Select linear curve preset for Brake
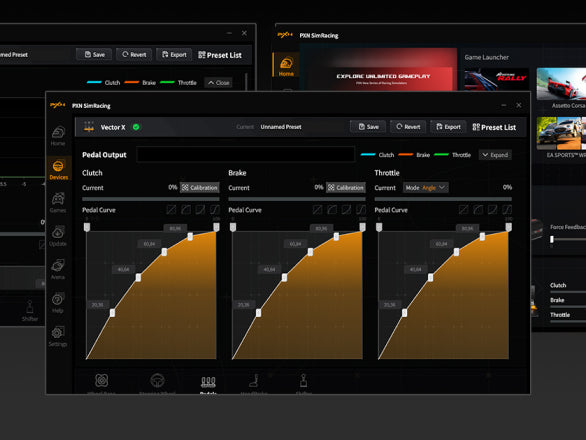 click(x=317, y=209)
